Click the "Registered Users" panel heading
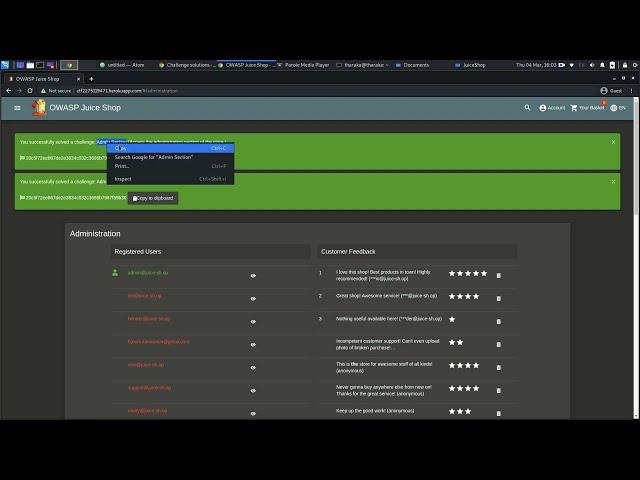Image resolution: width=640 pixels, height=480 pixels. pyautogui.click(x=138, y=252)
